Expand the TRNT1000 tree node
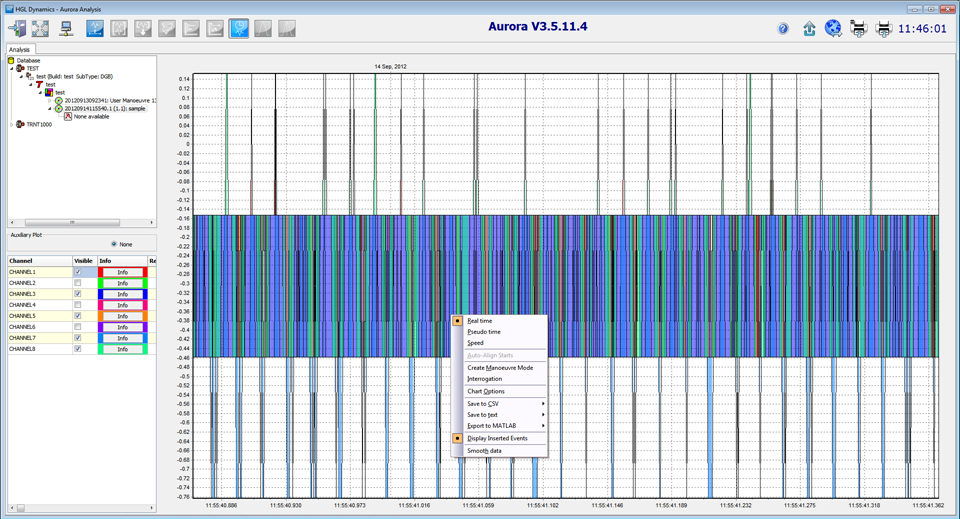The width and height of the screenshot is (960, 519). click(12, 124)
